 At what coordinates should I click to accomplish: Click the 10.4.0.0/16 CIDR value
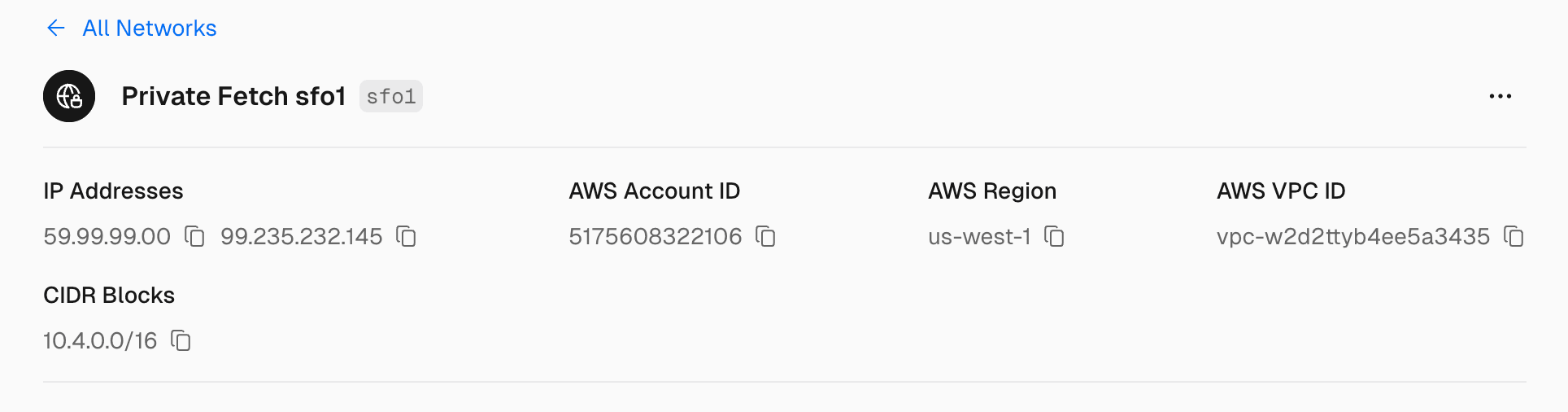coord(100,340)
